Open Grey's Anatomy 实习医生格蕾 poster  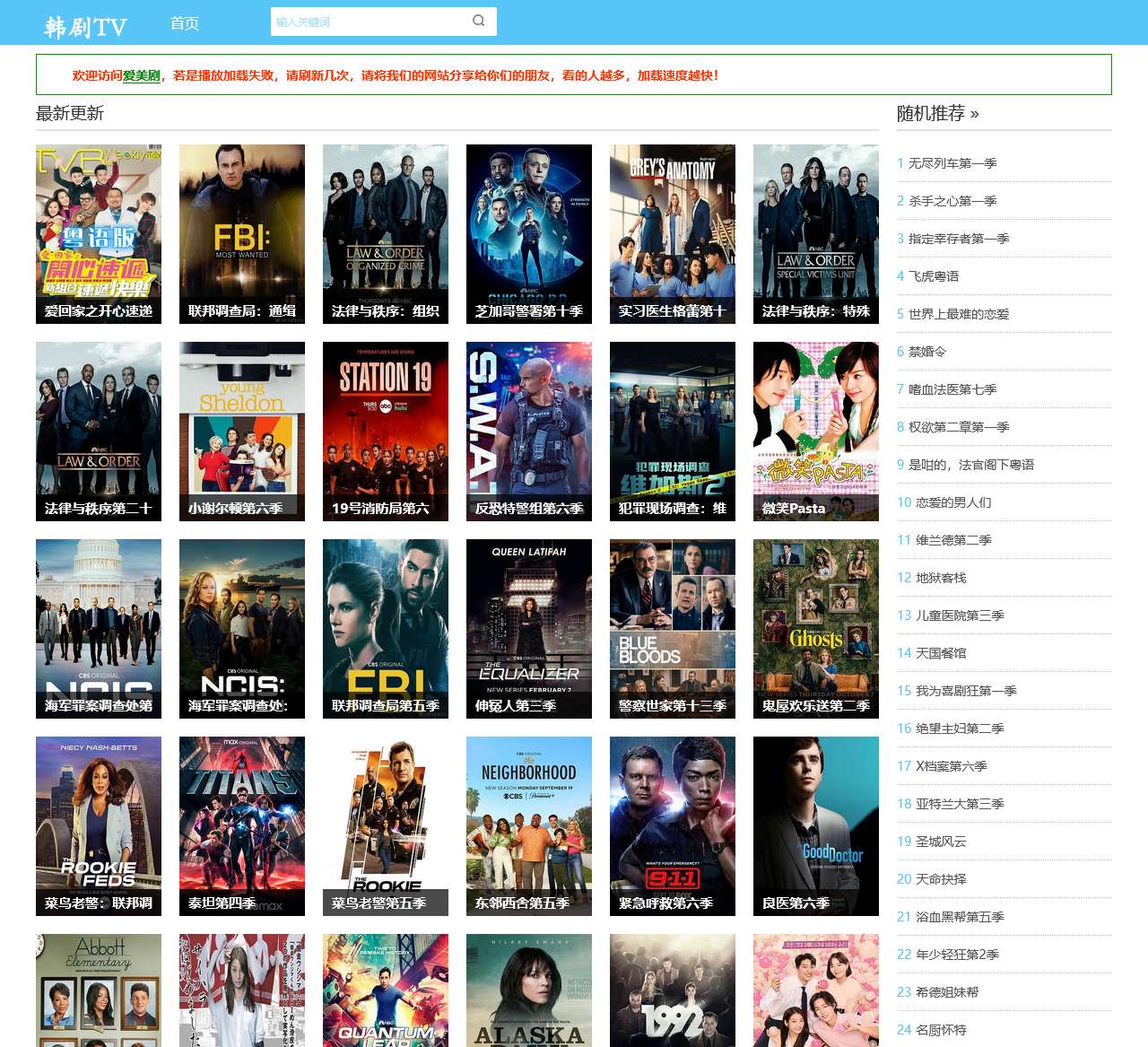[x=673, y=234]
